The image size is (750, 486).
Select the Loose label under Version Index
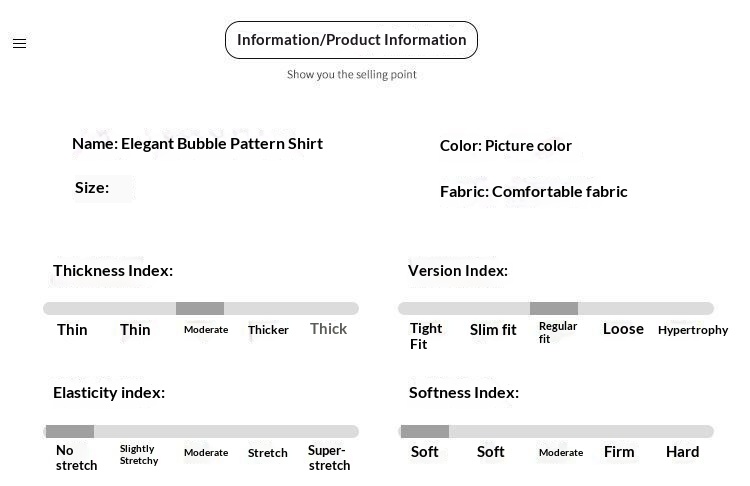point(623,329)
